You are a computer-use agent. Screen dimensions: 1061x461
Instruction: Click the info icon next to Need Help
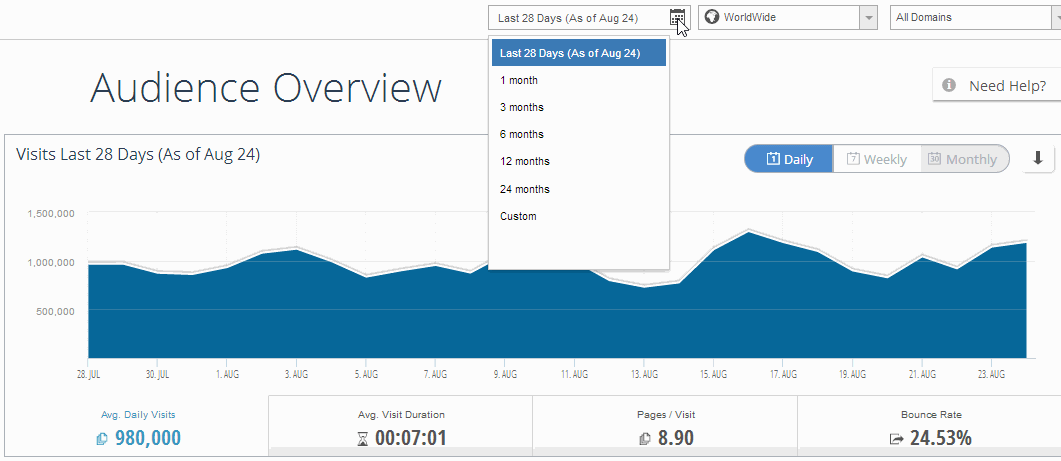click(948, 86)
